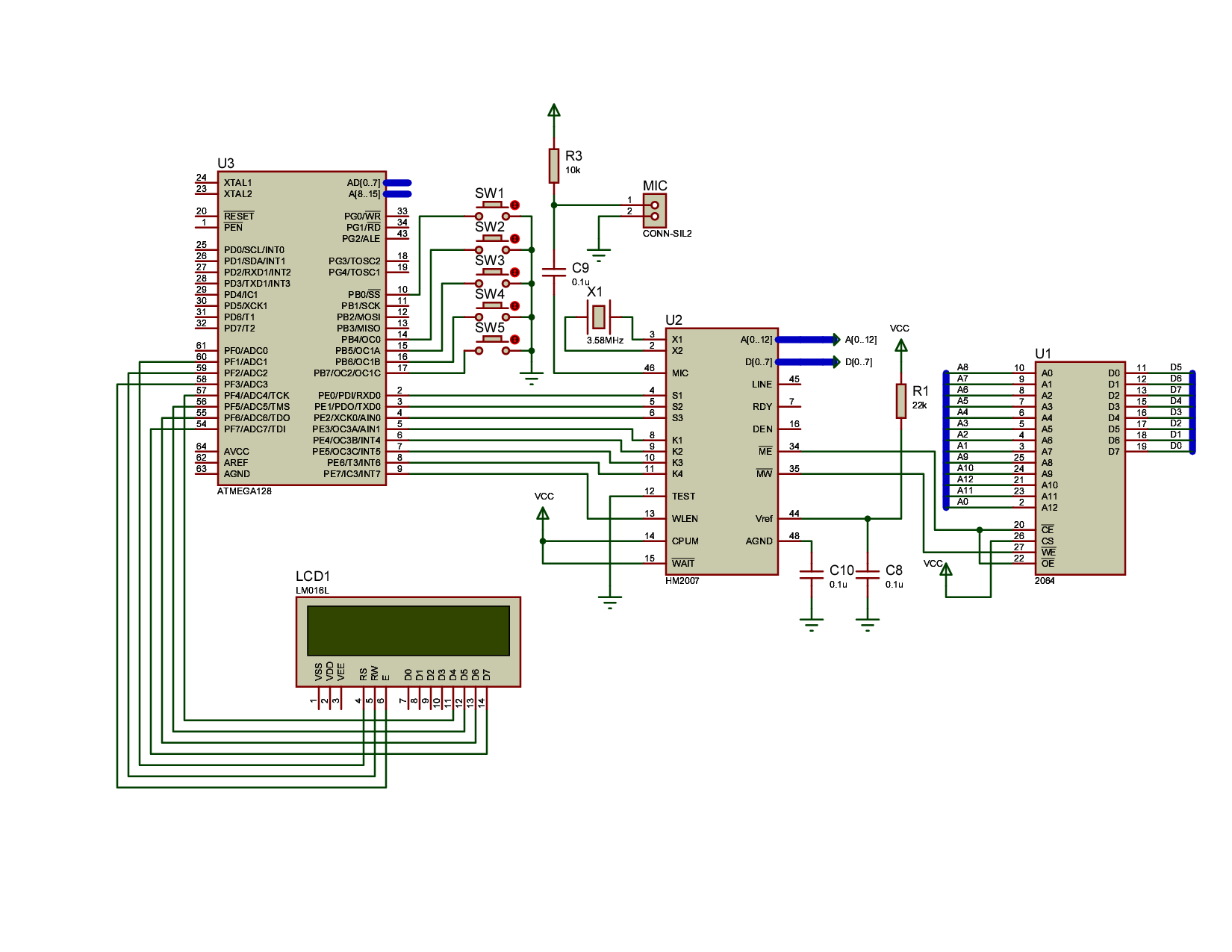Image resolution: width=1232 pixels, height=952 pixels.
Task: Click the VCC terminal above R1
Action: [900, 345]
